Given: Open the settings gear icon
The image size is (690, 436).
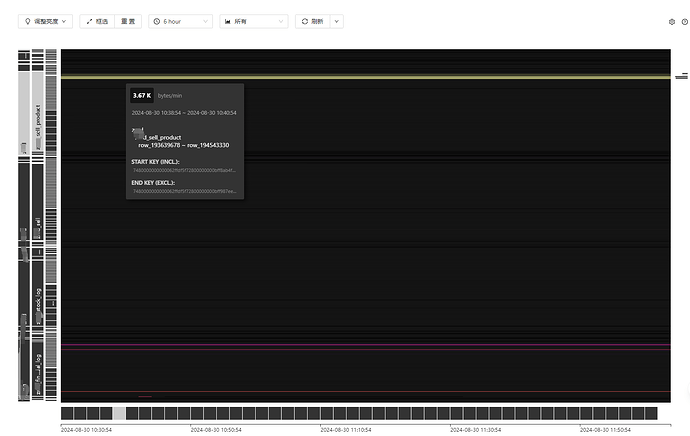Looking at the screenshot, I should [x=672, y=22].
